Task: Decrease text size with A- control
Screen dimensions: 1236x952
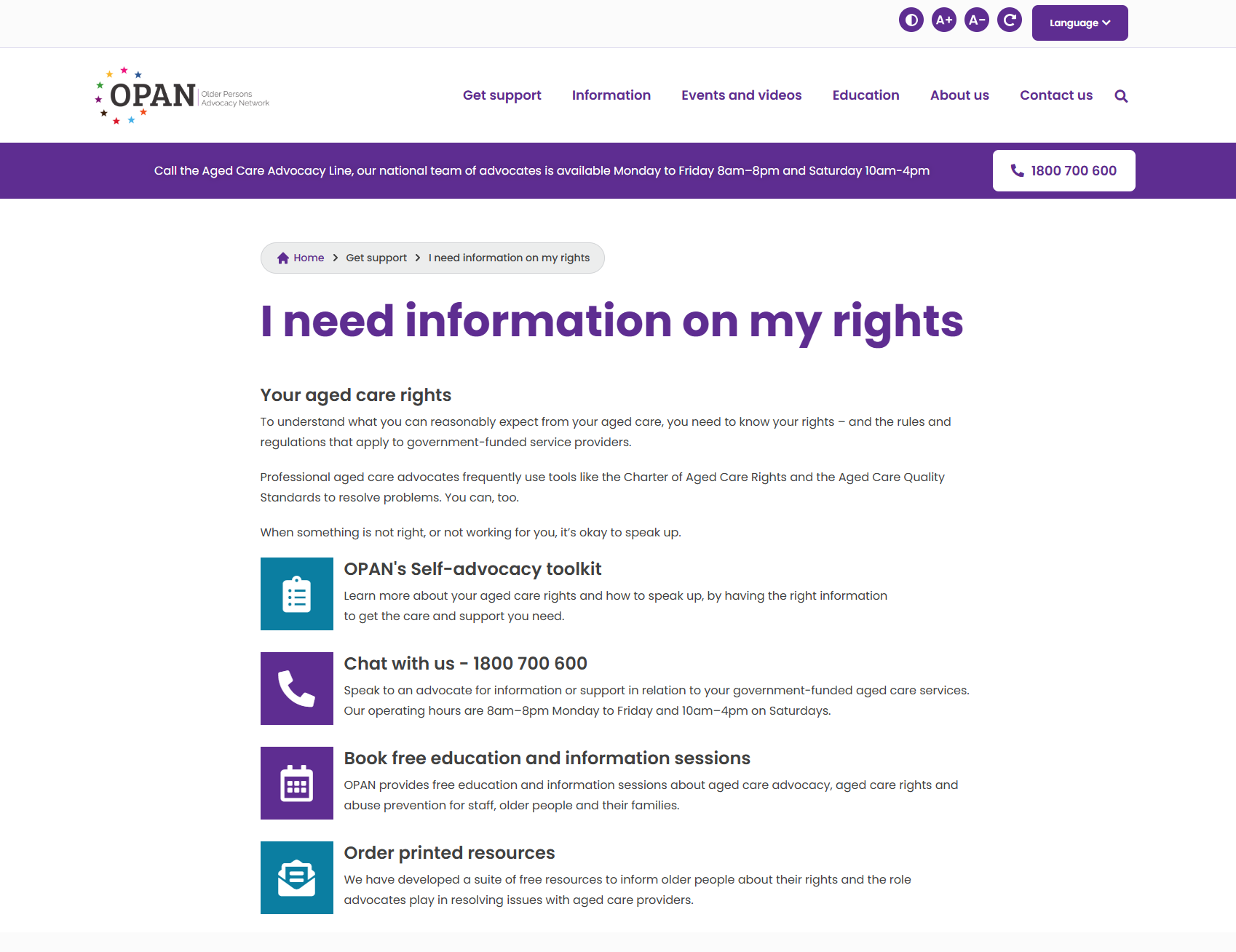Action: click(976, 20)
